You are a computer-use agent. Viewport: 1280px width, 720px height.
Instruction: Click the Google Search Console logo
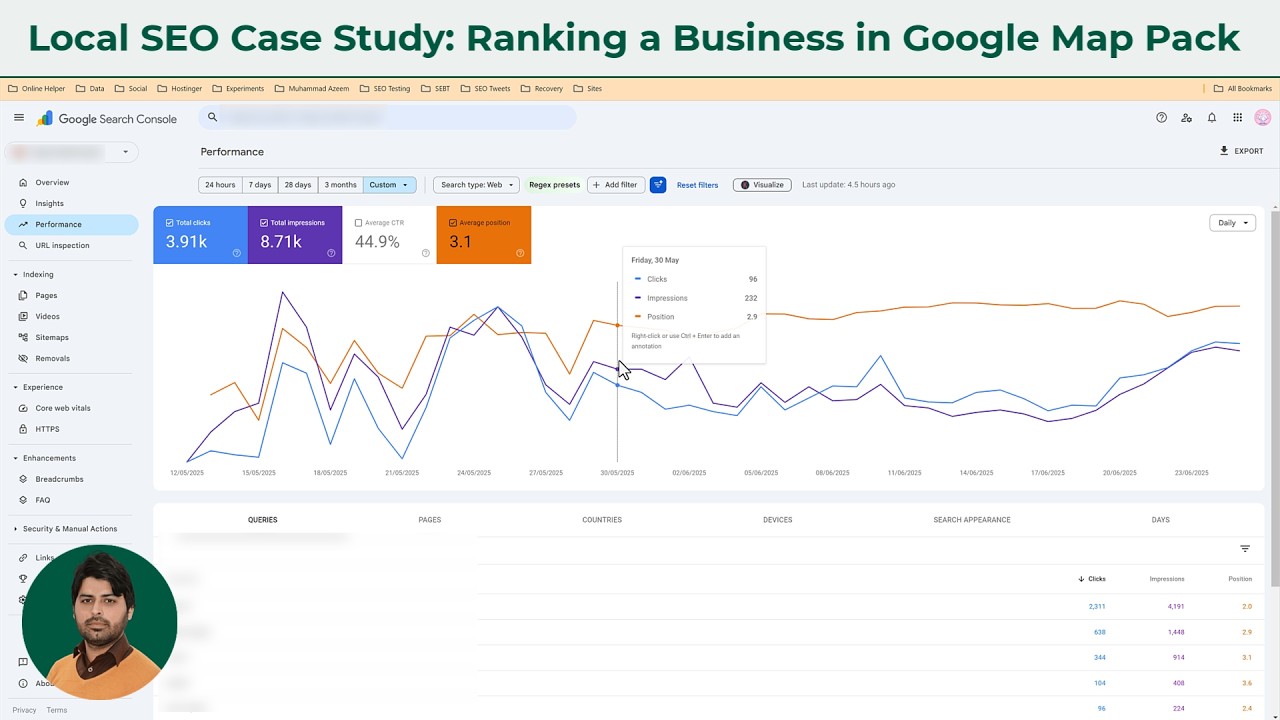[107, 119]
